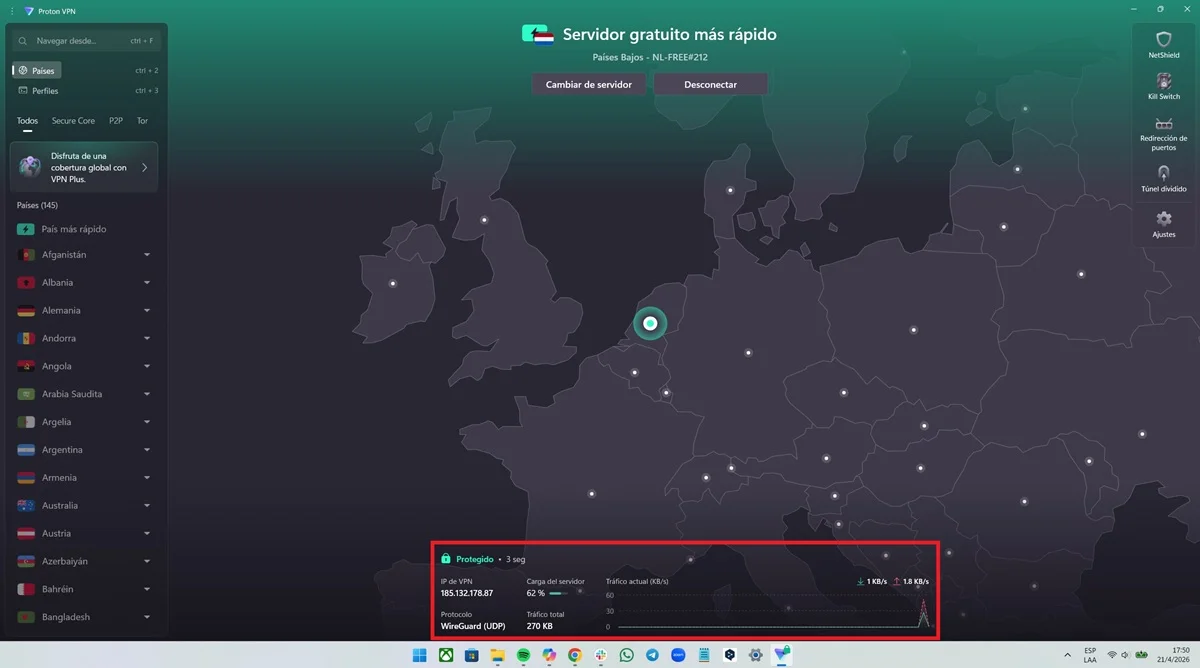
Task: Switch to the Secure Core tab
Action: point(72,120)
